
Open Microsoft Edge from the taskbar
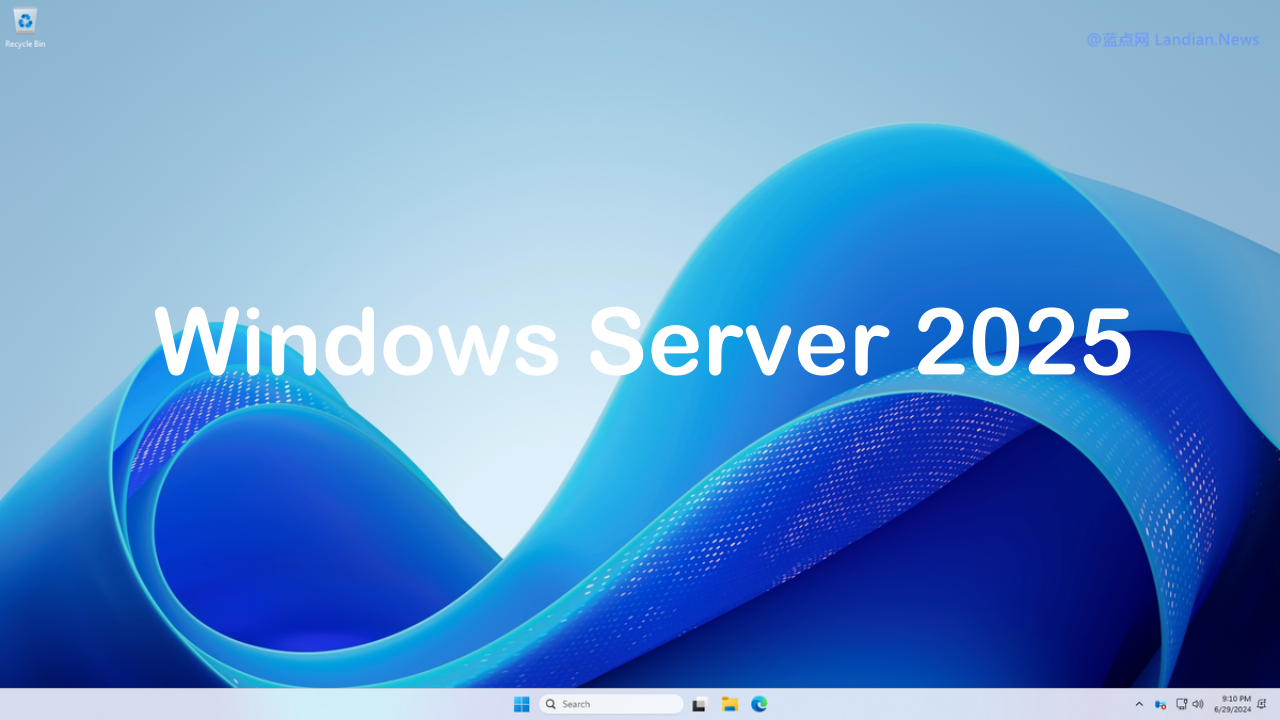(758, 704)
